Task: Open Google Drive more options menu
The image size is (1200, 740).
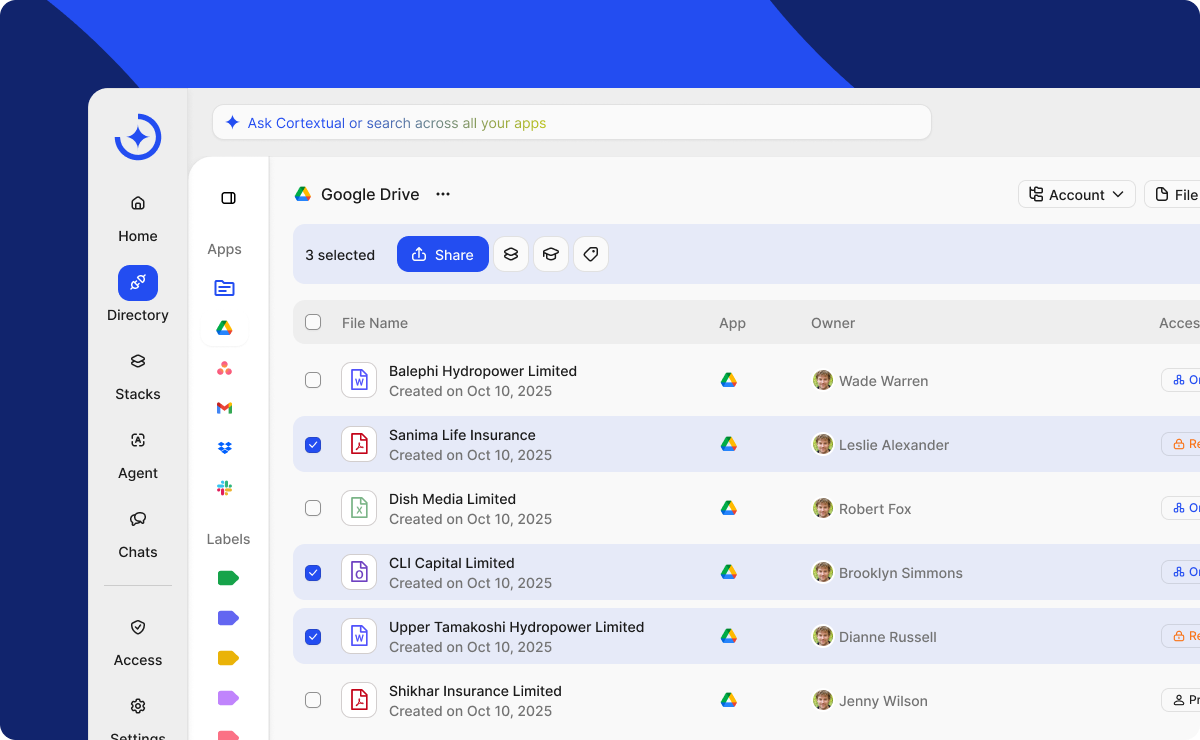Action: tap(443, 194)
